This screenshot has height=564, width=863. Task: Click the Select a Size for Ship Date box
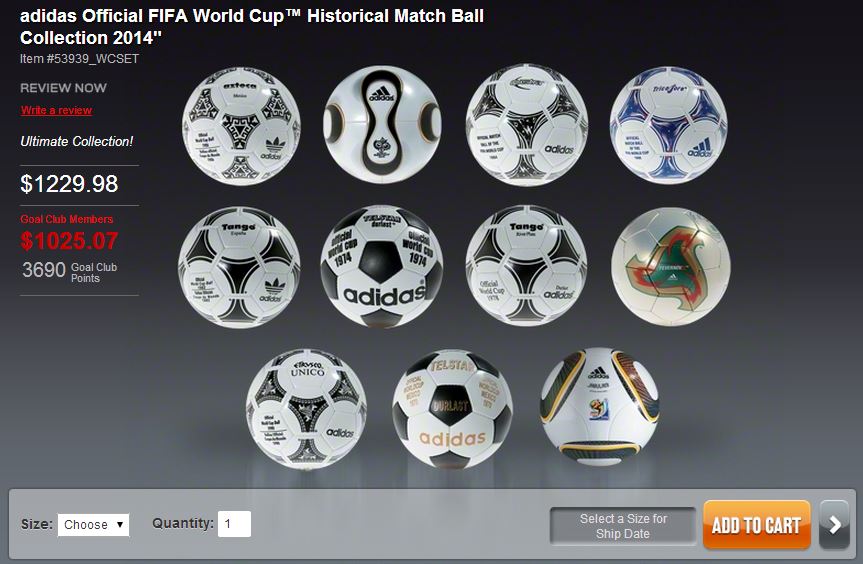623,526
